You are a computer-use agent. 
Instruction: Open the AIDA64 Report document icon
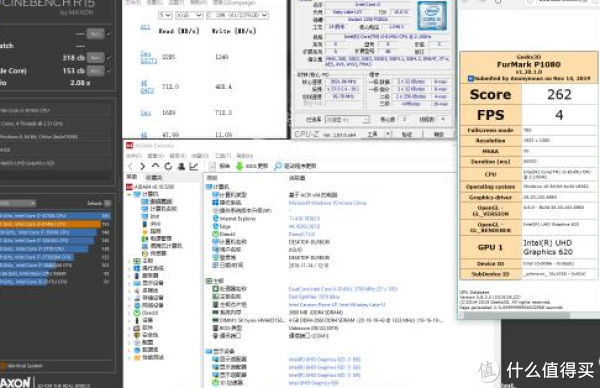212,166
